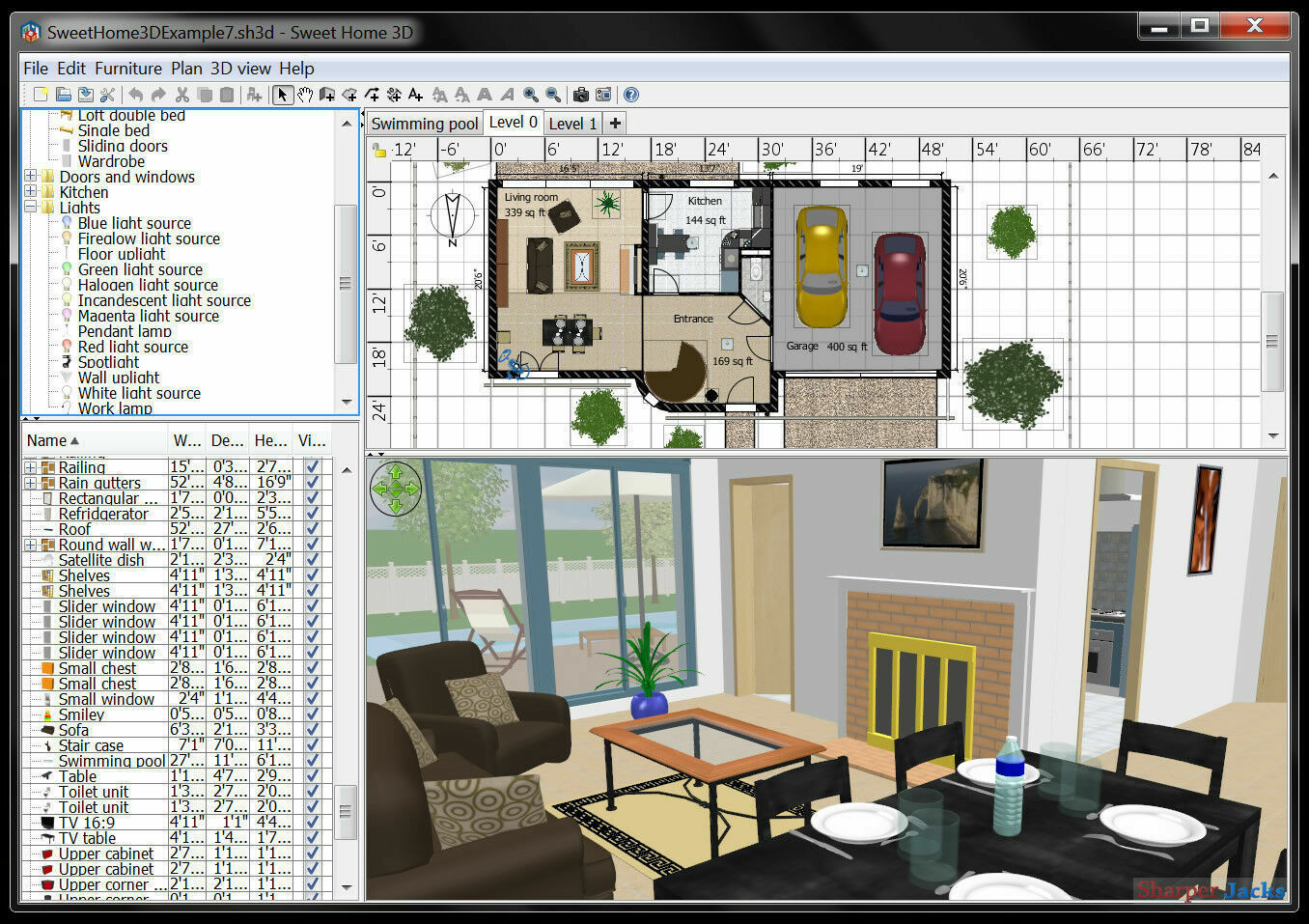The width and height of the screenshot is (1309, 924).
Task: Choose the Create rooms tool
Action: [x=349, y=95]
